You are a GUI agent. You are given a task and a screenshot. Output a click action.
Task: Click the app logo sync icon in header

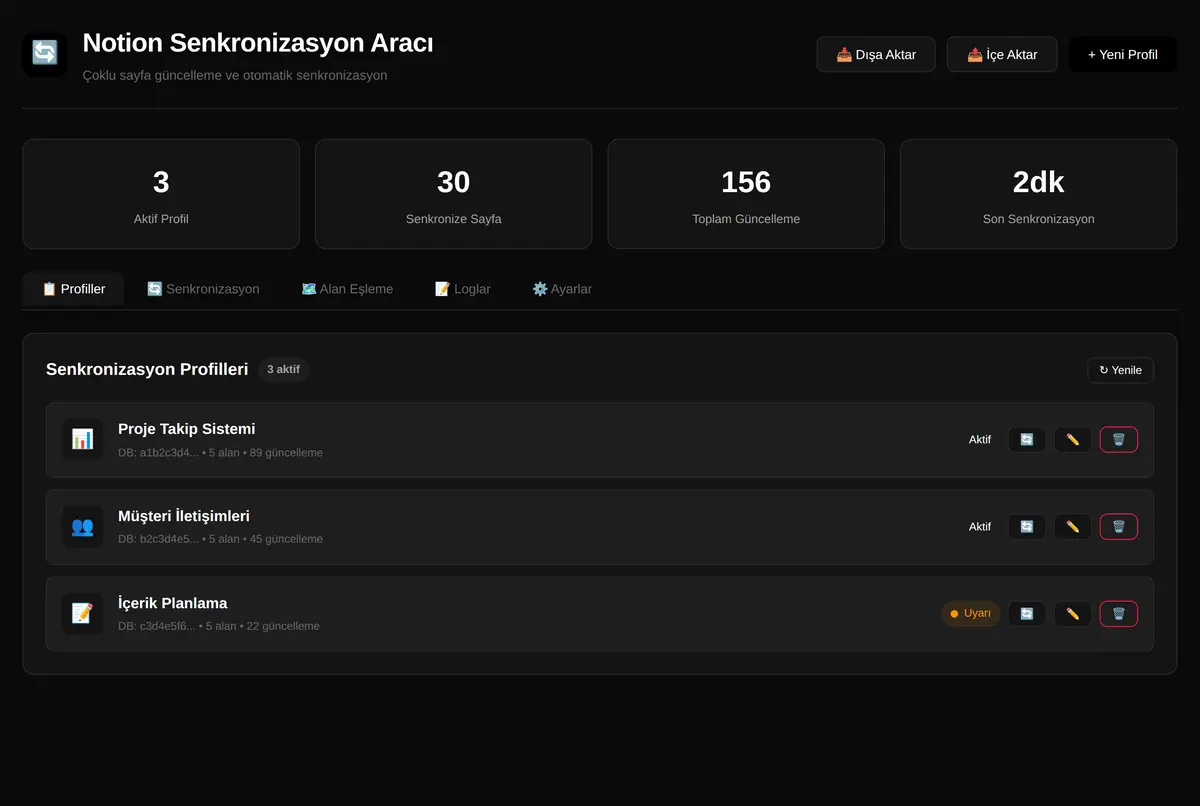click(45, 54)
